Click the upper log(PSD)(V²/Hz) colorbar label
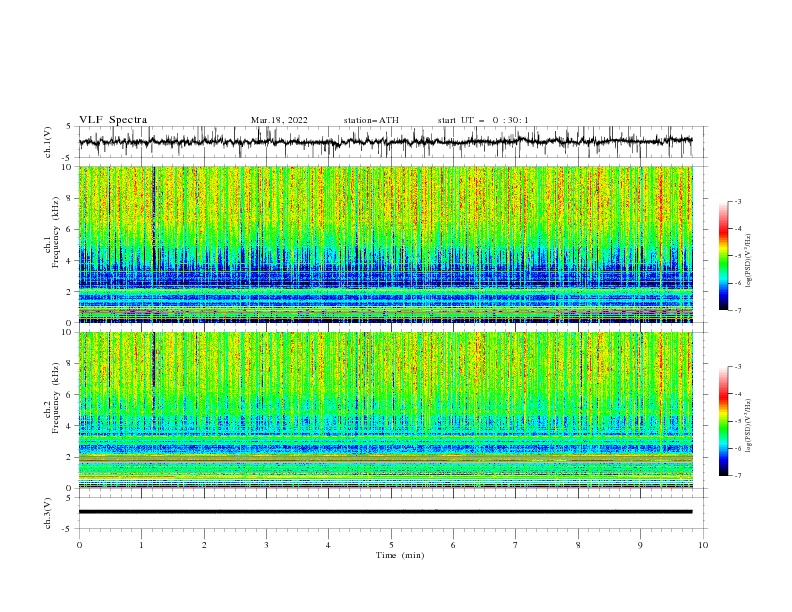 (x=749, y=261)
